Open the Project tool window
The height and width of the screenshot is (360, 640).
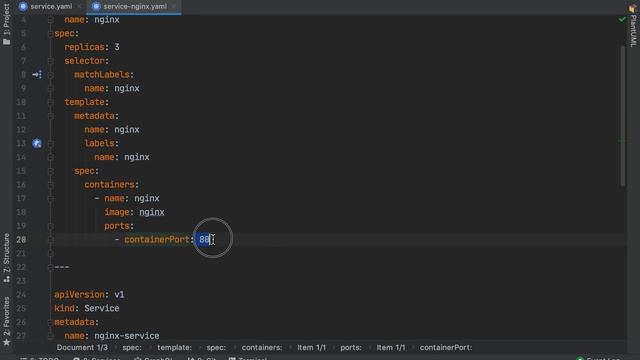pos(6,24)
